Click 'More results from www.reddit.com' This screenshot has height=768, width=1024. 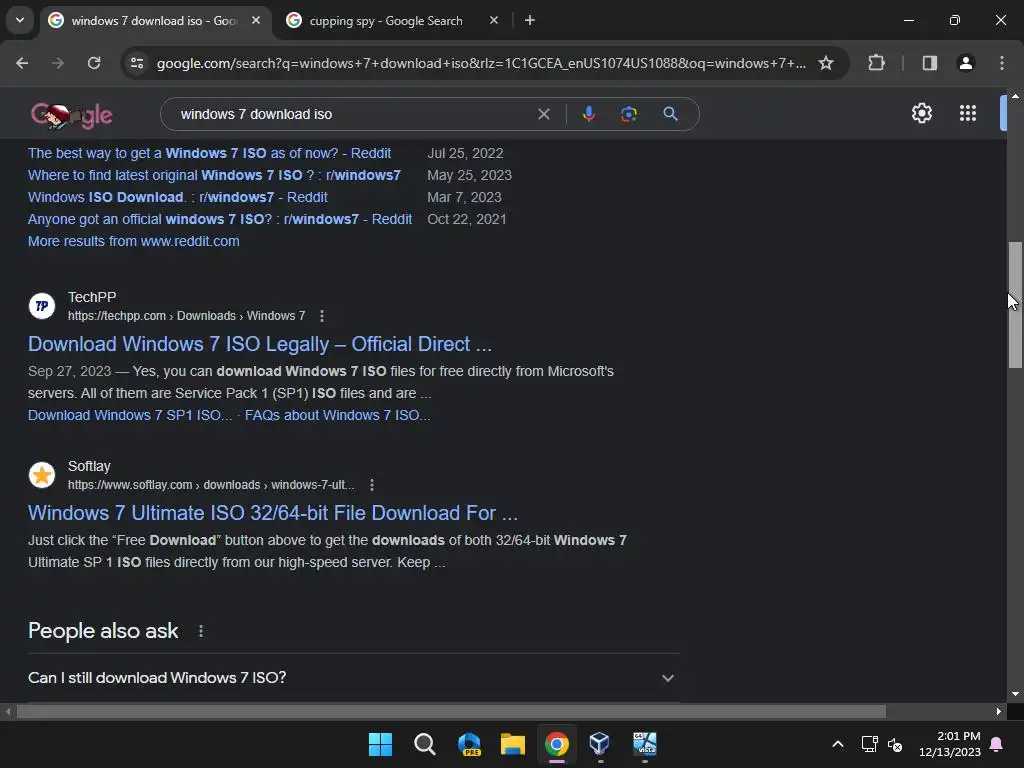pos(134,242)
